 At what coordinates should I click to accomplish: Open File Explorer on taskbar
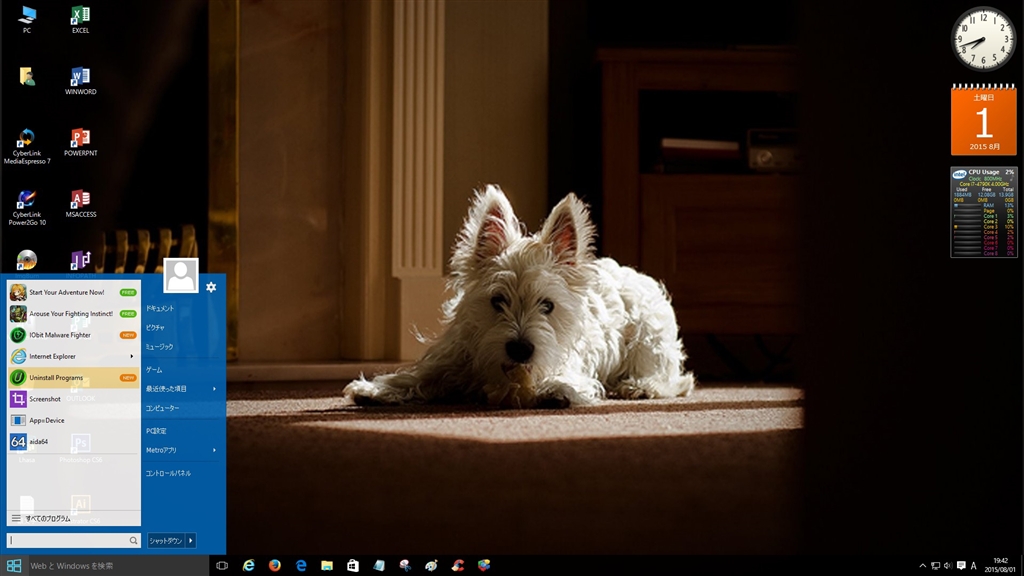[x=327, y=566]
